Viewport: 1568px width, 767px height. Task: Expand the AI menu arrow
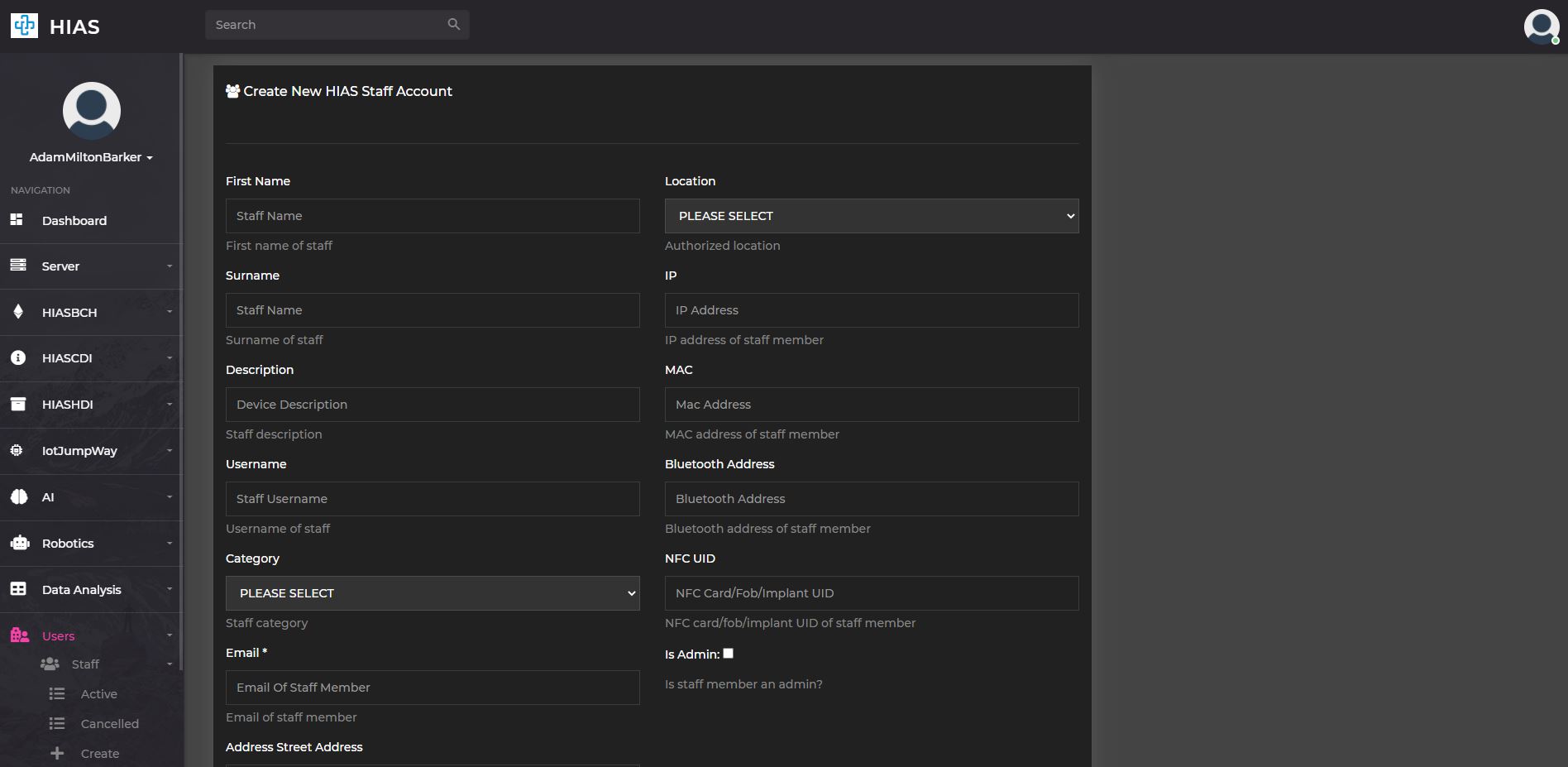170,497
